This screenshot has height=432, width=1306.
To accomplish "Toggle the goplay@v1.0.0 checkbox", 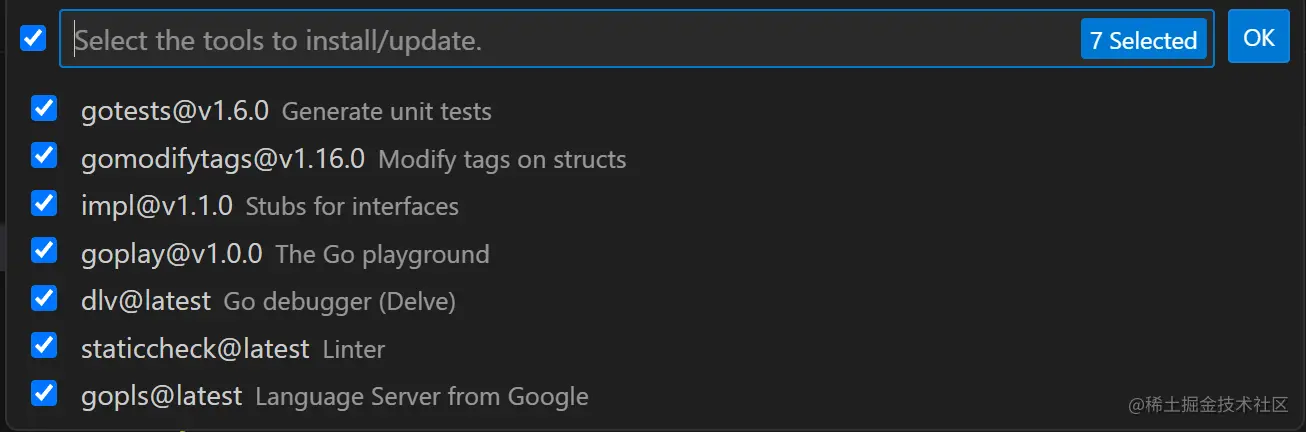I will 44,251.
